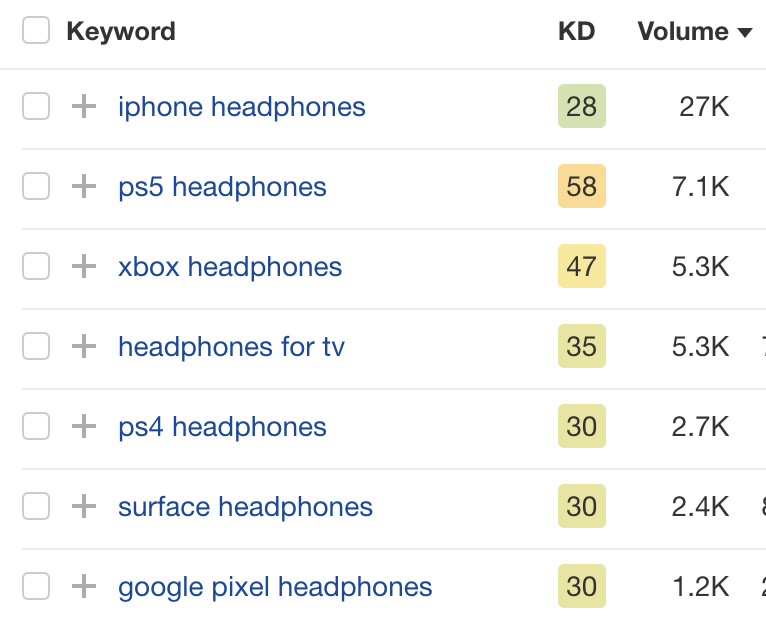
Task: Add iphone headphones with plus icon
Action: [x=84, y=106]
